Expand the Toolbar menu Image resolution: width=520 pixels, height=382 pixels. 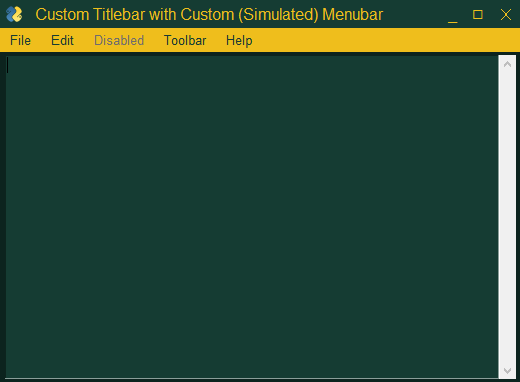[x=185, y=41]
